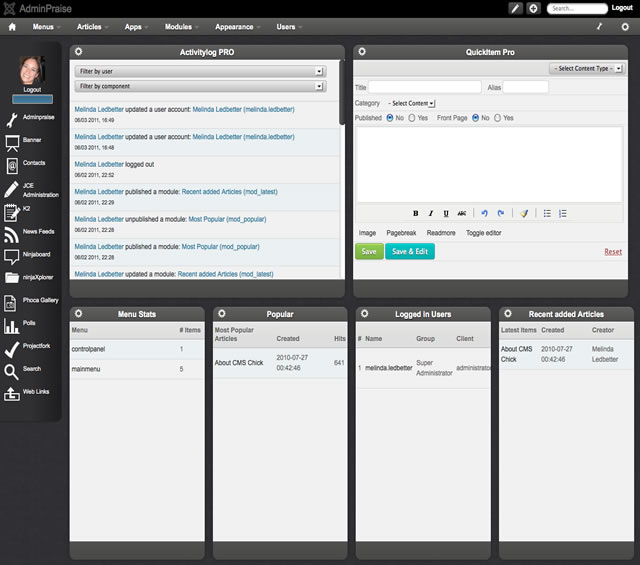Open the News Feeds sidebar icon
Viewport: 640px width, 565px height.
(x=12, y=234)
